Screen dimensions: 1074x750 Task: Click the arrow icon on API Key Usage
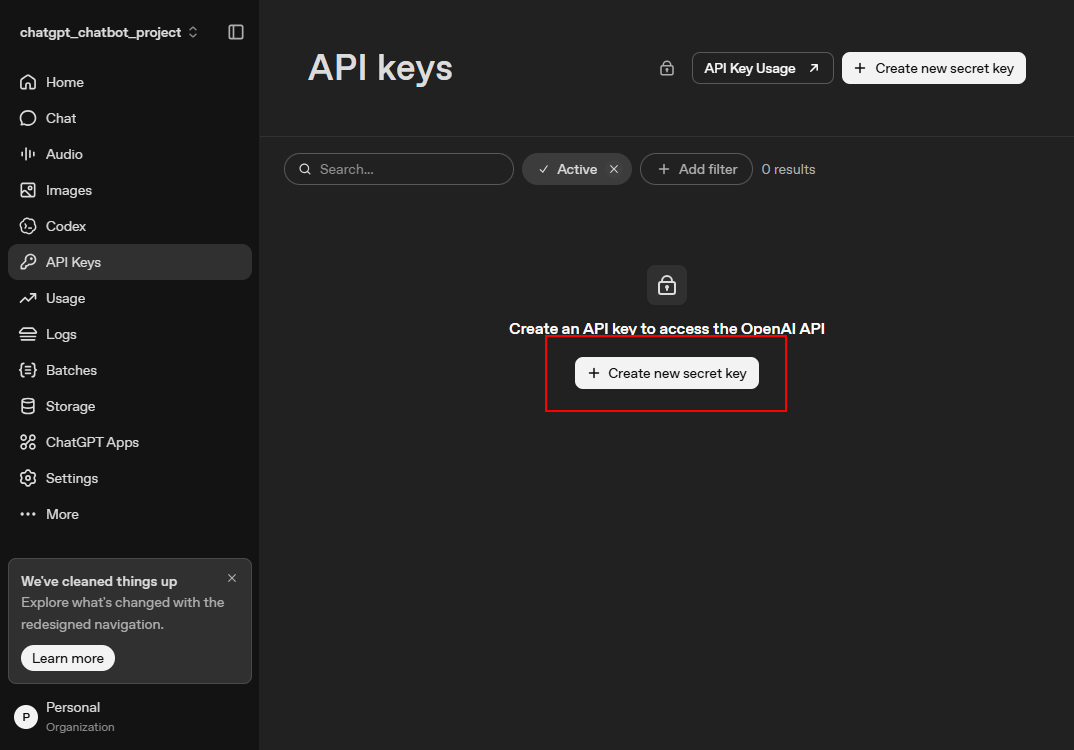[x=814, y=68]
